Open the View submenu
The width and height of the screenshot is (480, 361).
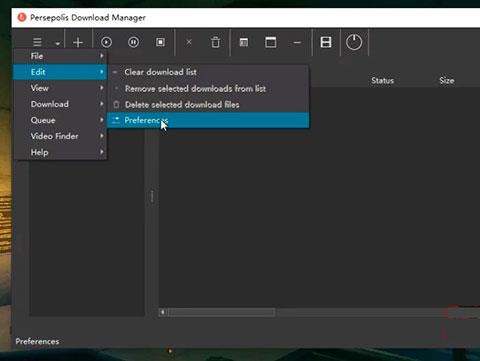[x=60, y=88]
